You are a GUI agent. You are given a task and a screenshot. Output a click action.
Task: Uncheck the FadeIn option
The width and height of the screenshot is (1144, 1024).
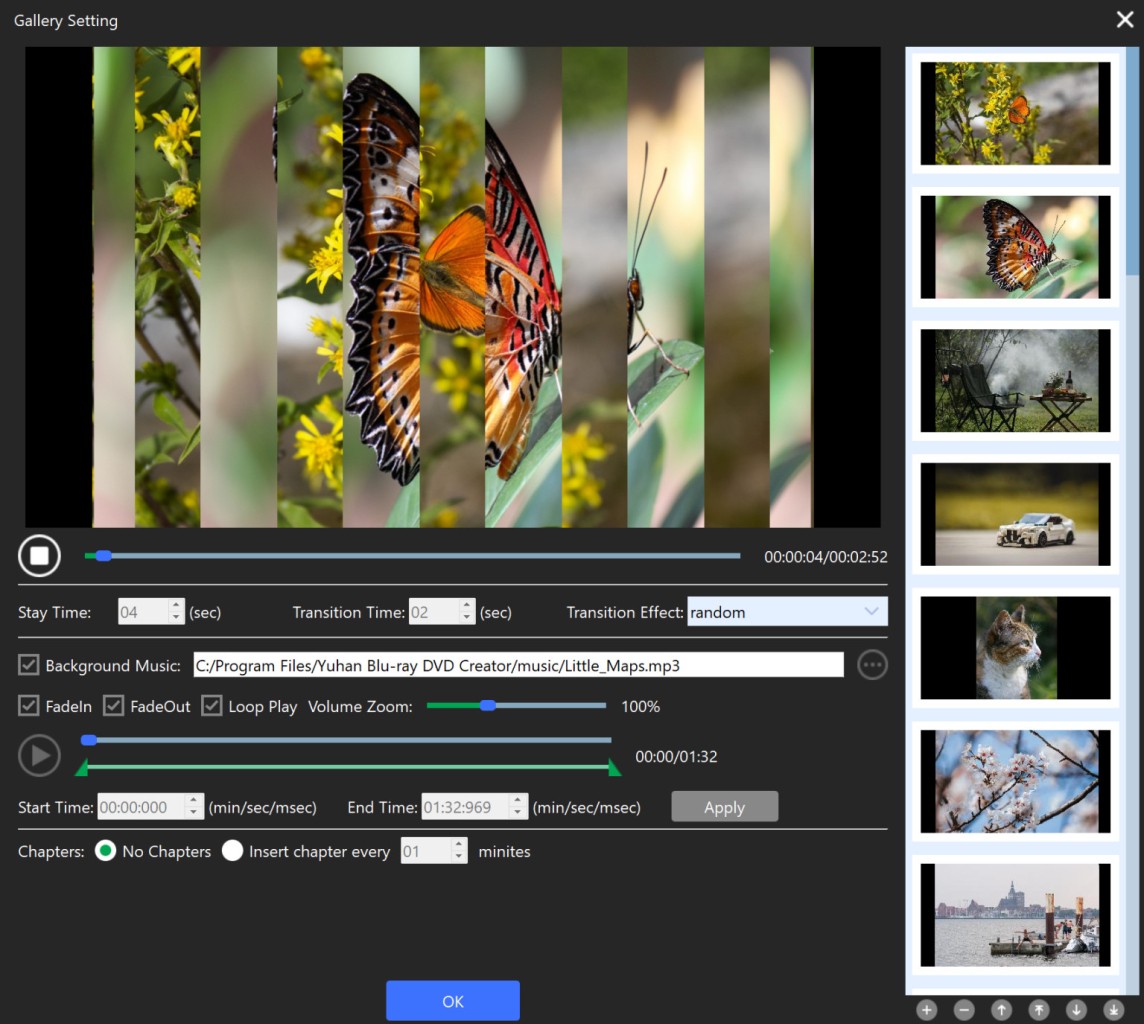(29, 706)
